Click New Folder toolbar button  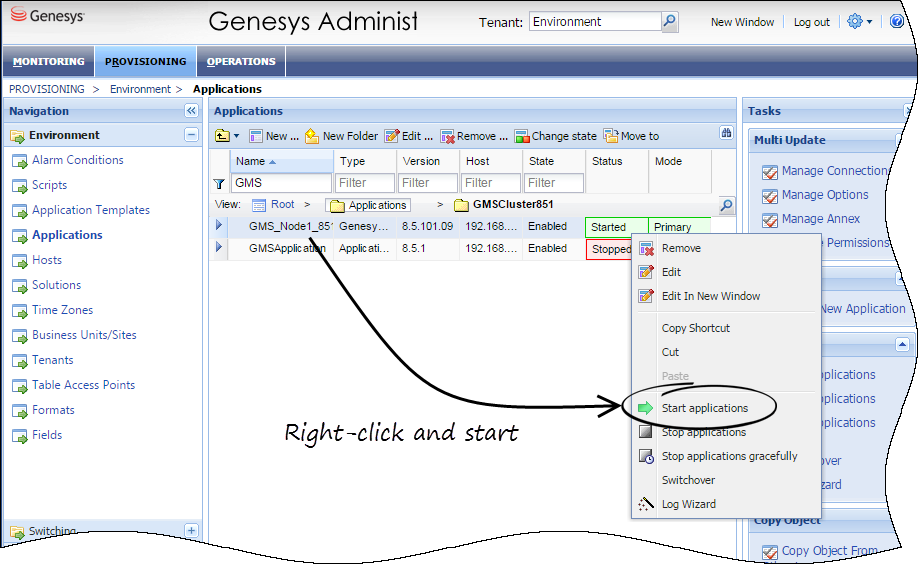(x=341, y=136)
